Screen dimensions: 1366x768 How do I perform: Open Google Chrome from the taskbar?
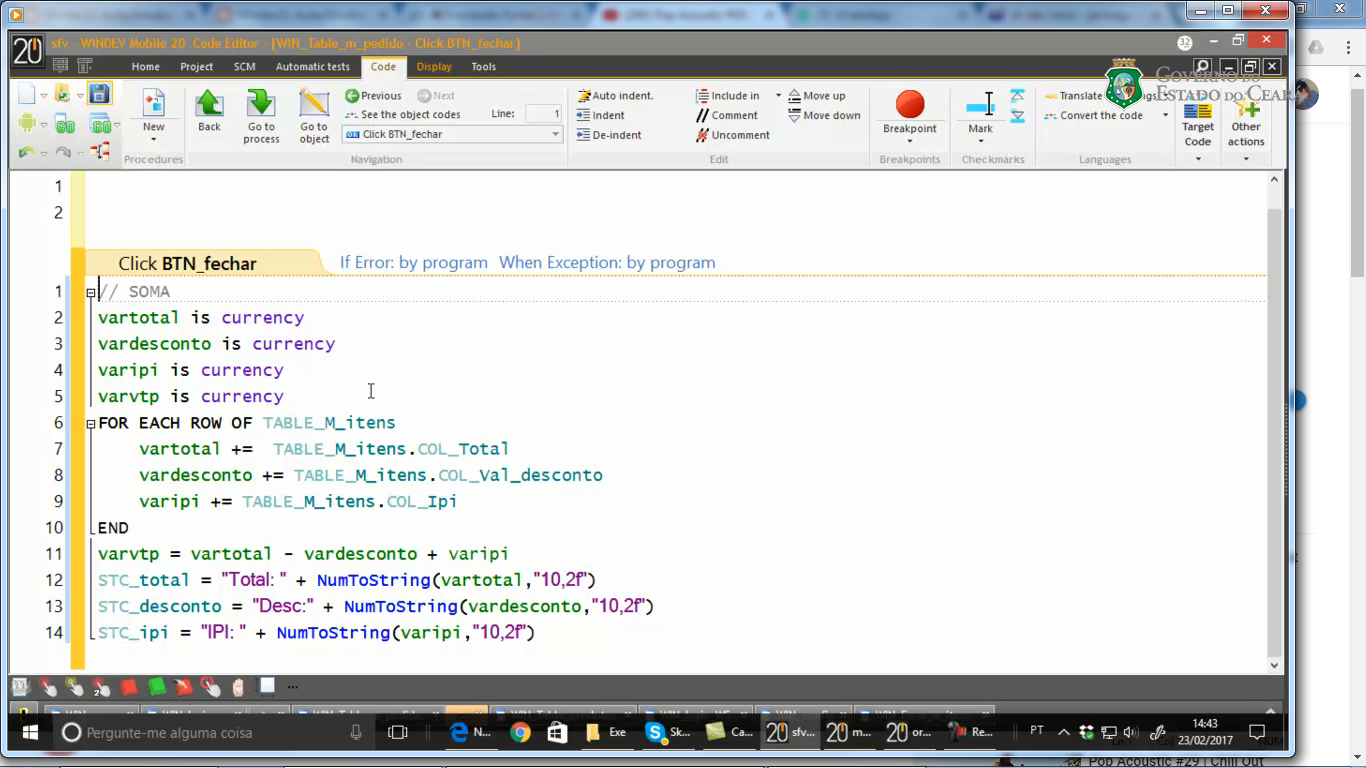point(520,733)
